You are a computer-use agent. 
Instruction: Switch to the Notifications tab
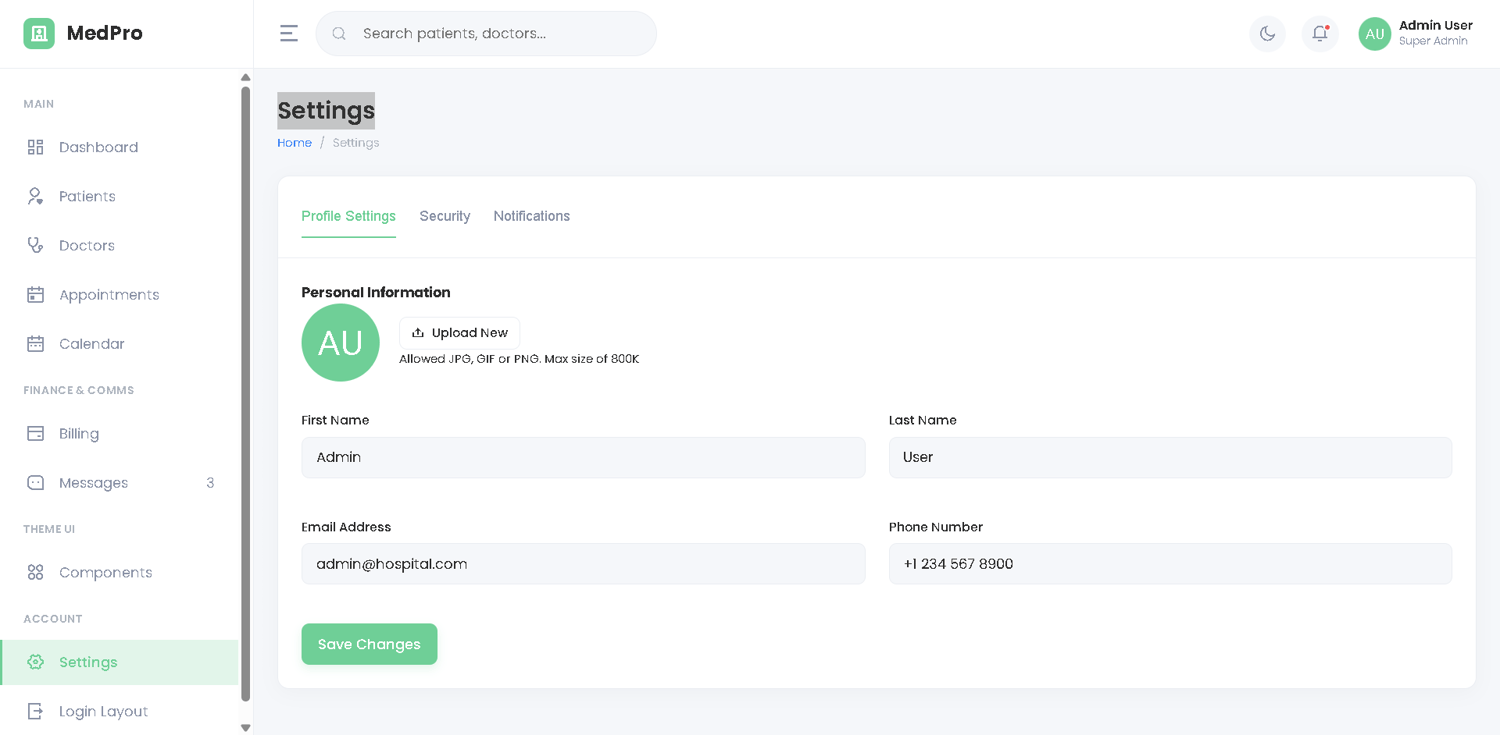pos(531,216)
